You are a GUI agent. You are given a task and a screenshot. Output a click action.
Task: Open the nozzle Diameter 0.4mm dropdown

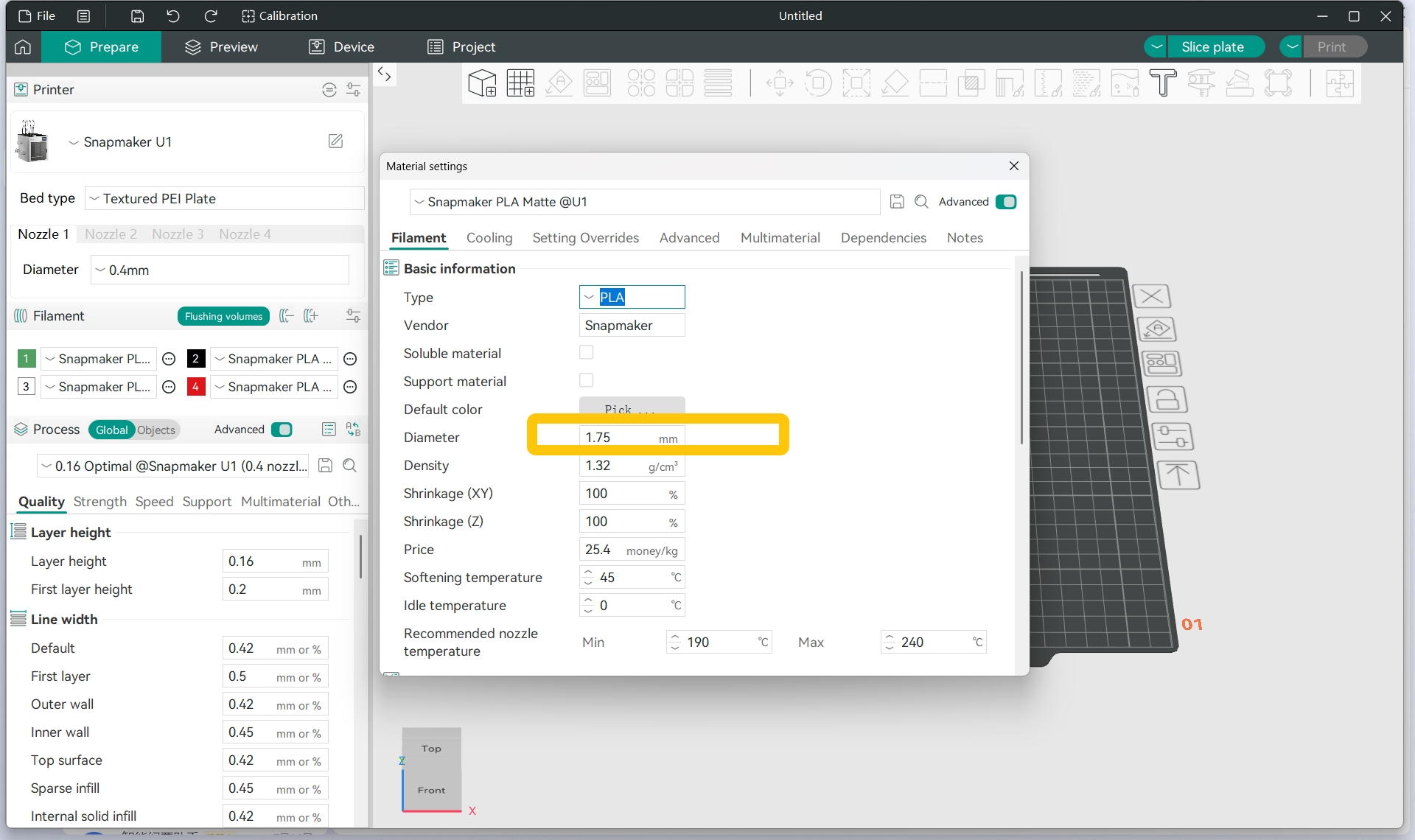220,270
